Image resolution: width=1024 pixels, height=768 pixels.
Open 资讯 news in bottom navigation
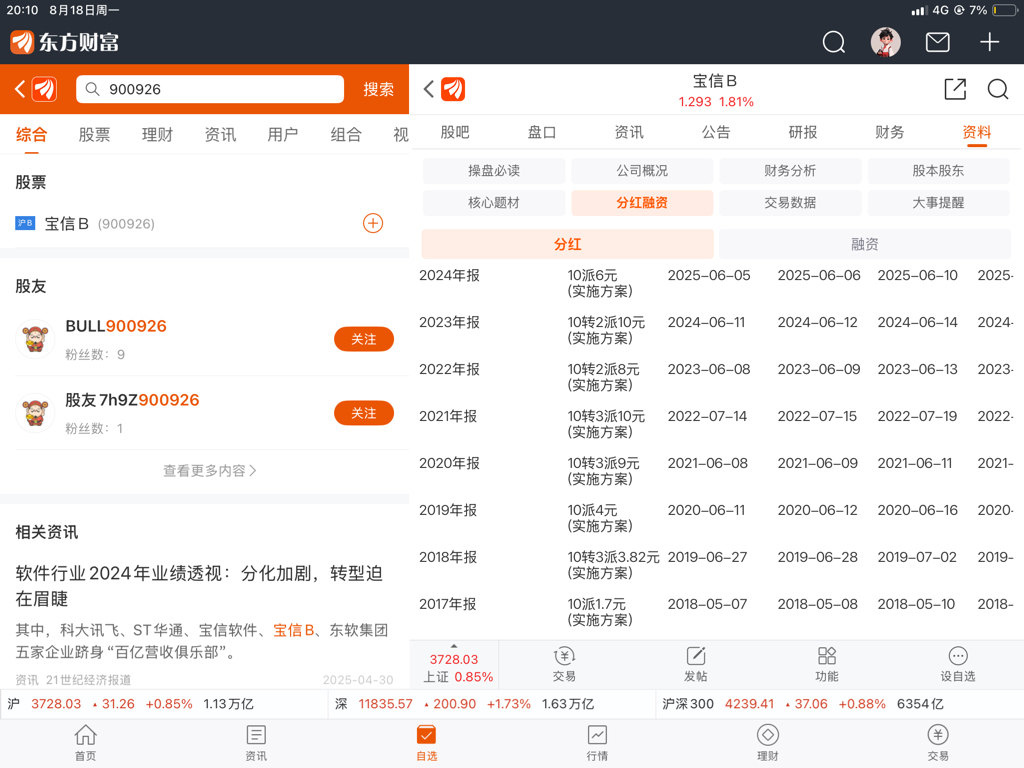click(x=256, y=743)
